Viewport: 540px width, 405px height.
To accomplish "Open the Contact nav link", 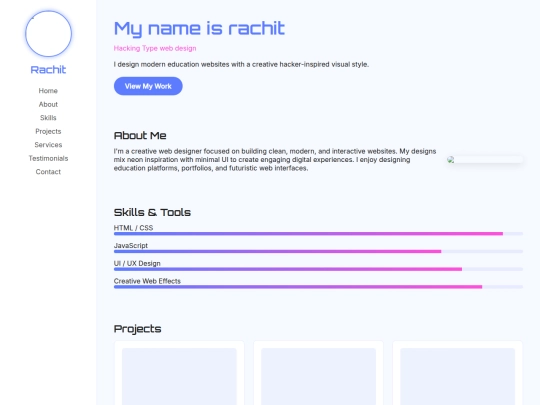I will pos(48,172).
